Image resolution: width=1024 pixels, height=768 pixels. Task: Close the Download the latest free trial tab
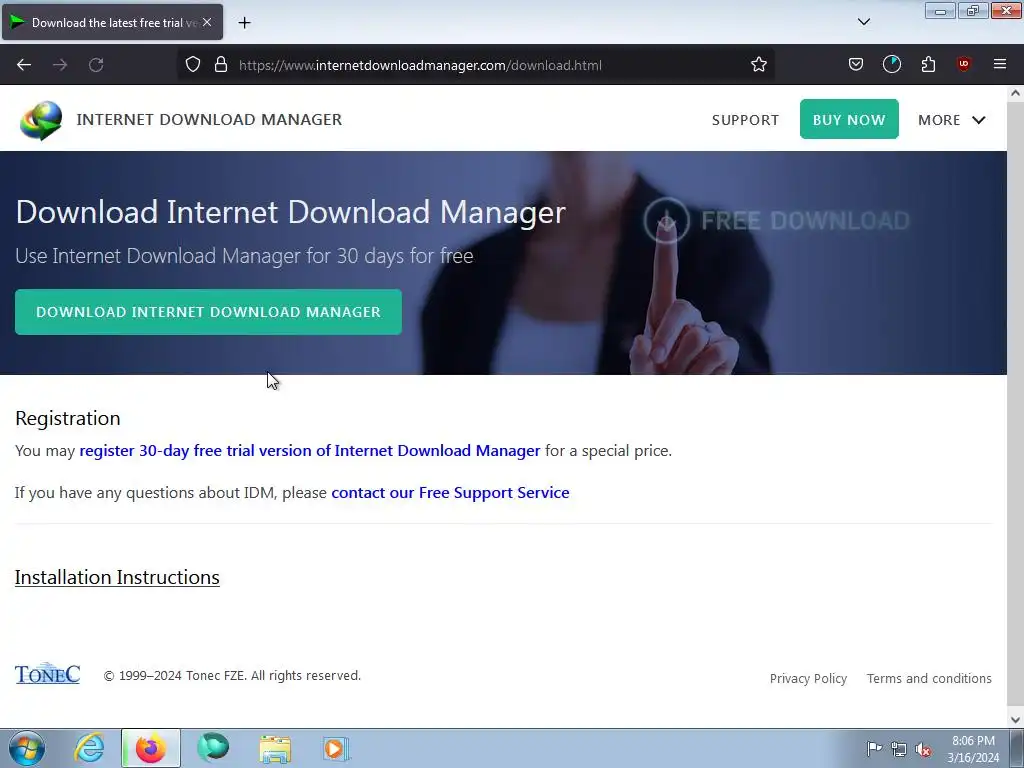pos(207,22)
